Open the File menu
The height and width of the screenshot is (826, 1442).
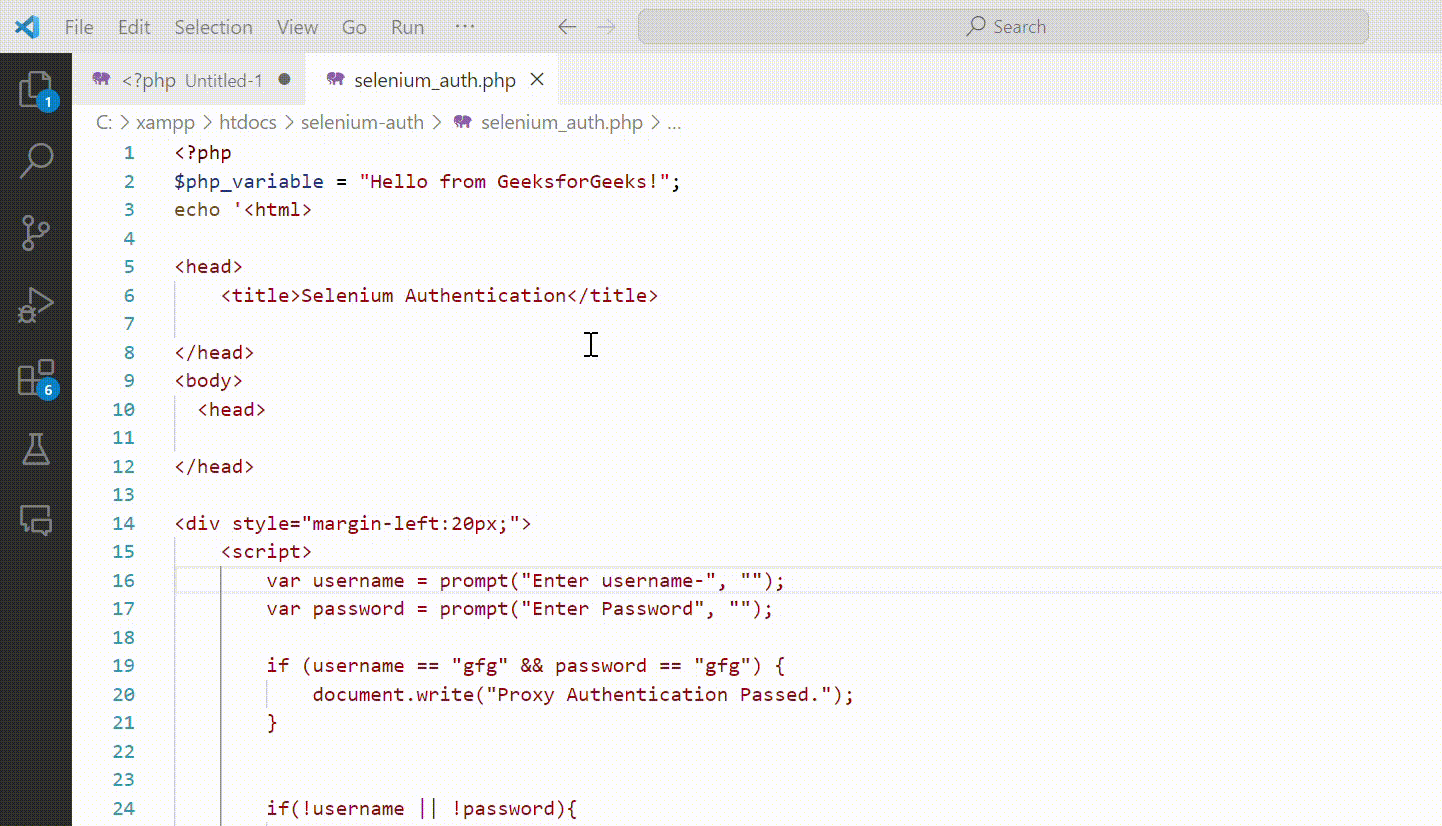pyautogui.click(x=78, y=27)
